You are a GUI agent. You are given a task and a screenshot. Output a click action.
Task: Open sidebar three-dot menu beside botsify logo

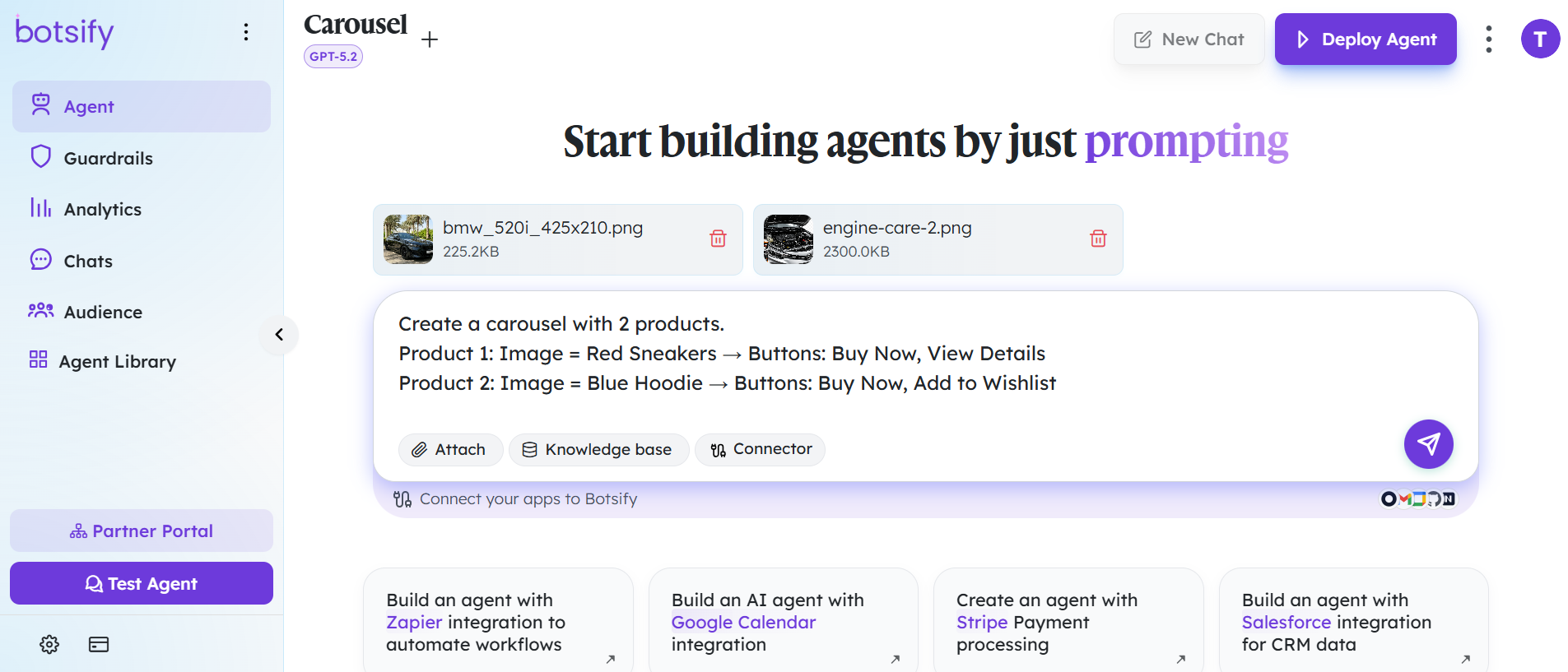pyautogui.click(x=245, y=32)
